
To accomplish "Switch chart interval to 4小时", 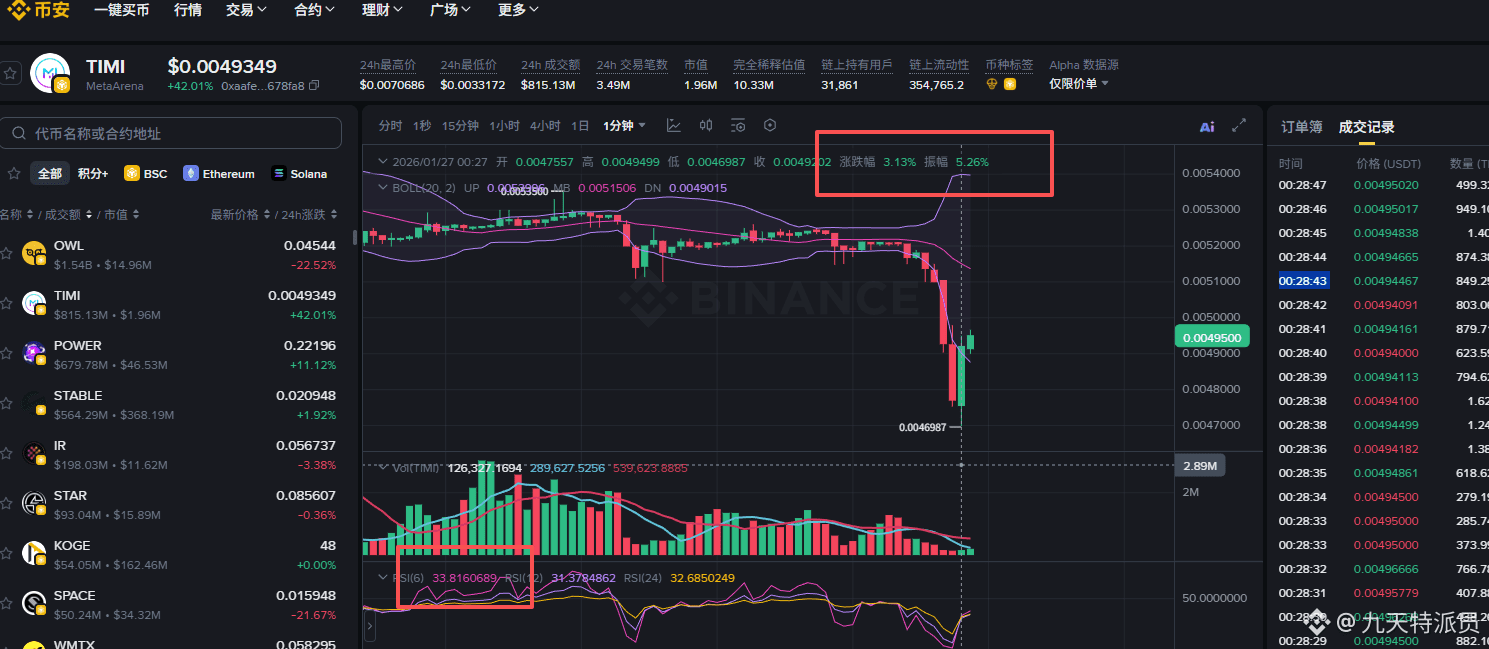I will coord(545,125).
